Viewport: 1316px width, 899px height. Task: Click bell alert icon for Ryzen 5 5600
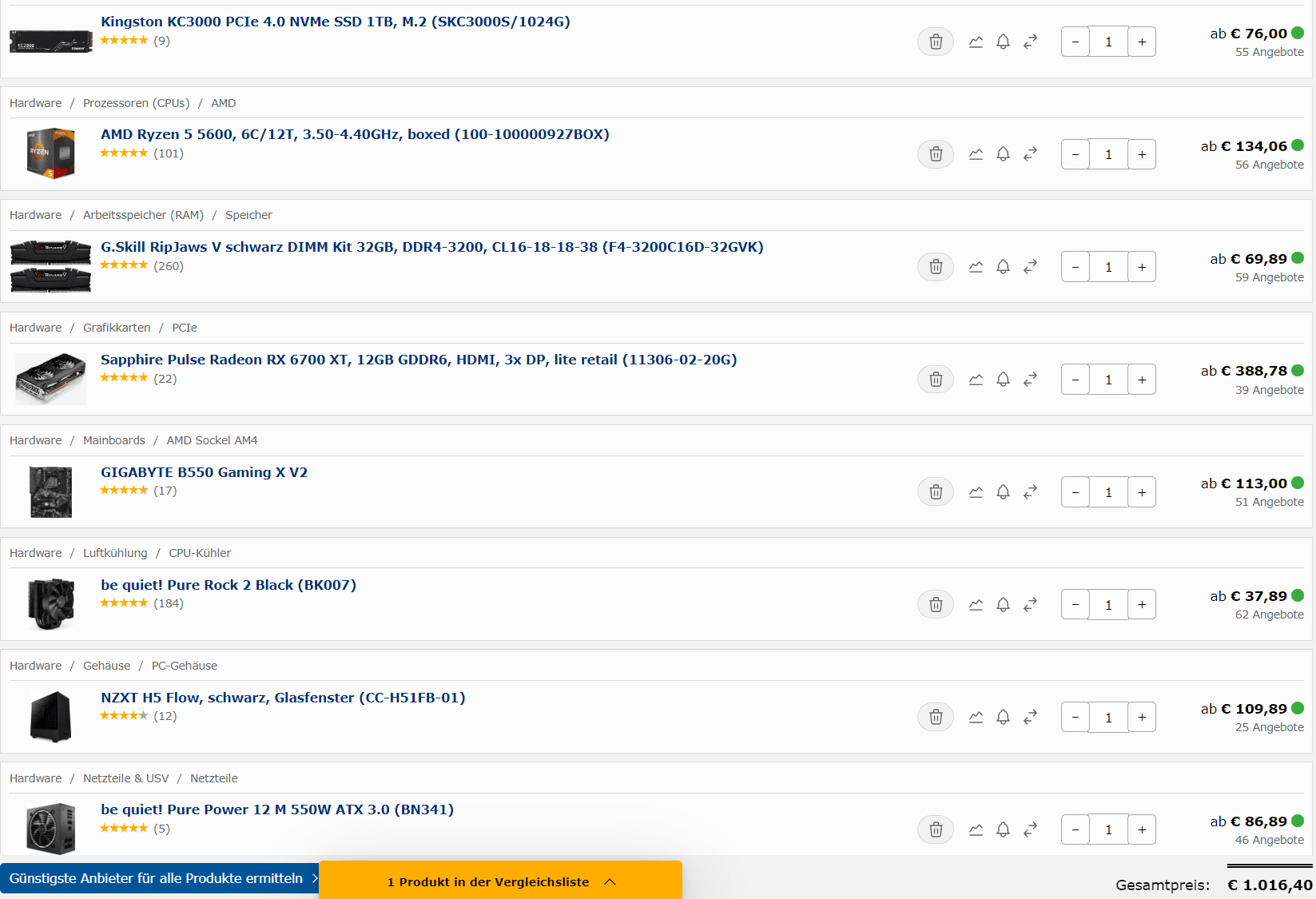click(1003, 154)
